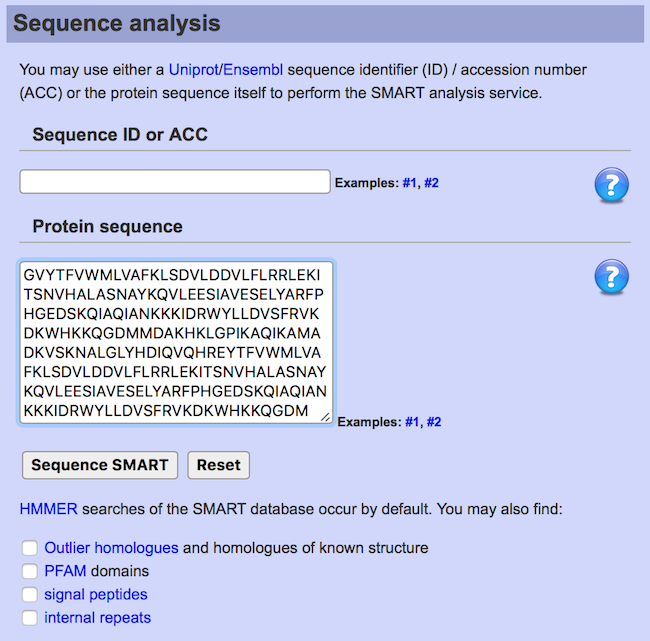Tick the PFAM domains checkbox

30,571
